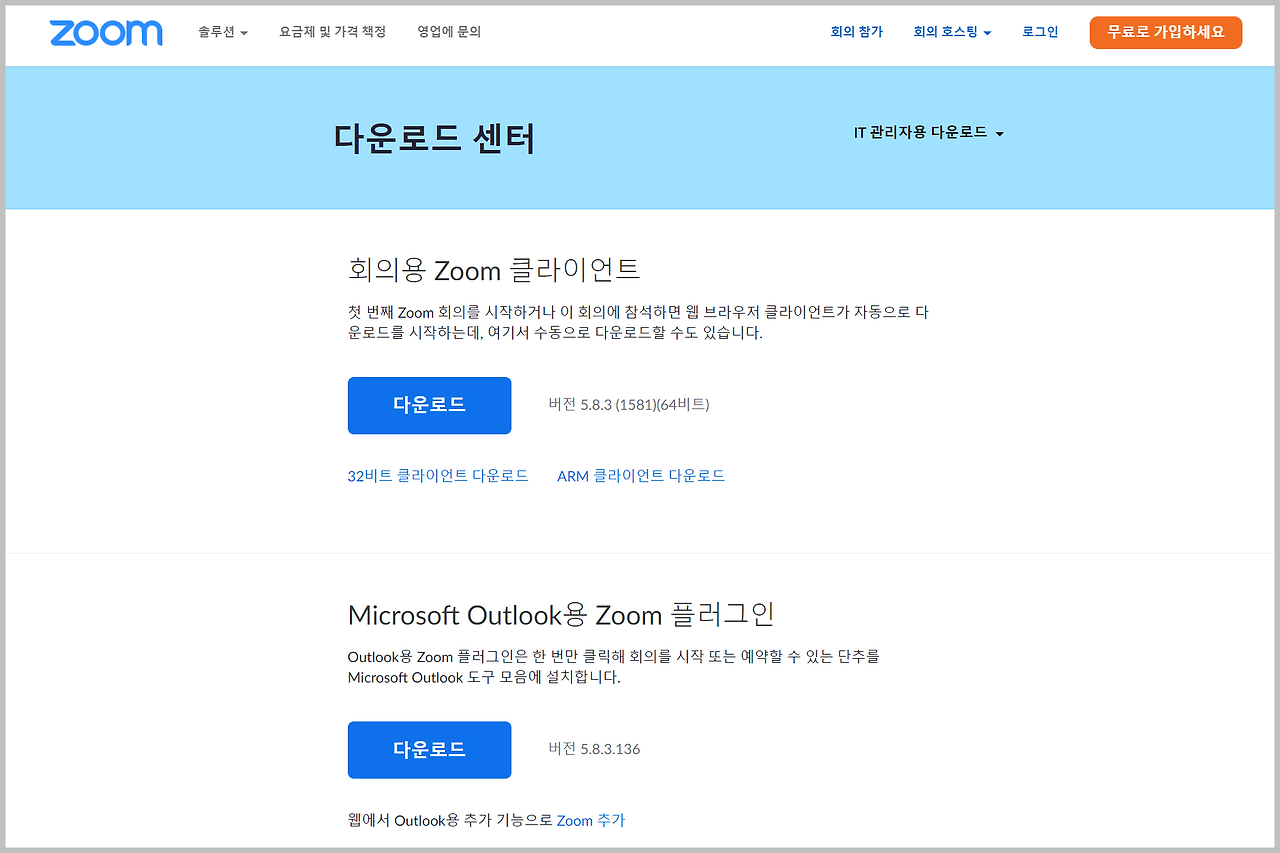The width and height of the screenshot is (1280, 853).
Task: Go to 영업에 문의 link
Action: point(449,32)
